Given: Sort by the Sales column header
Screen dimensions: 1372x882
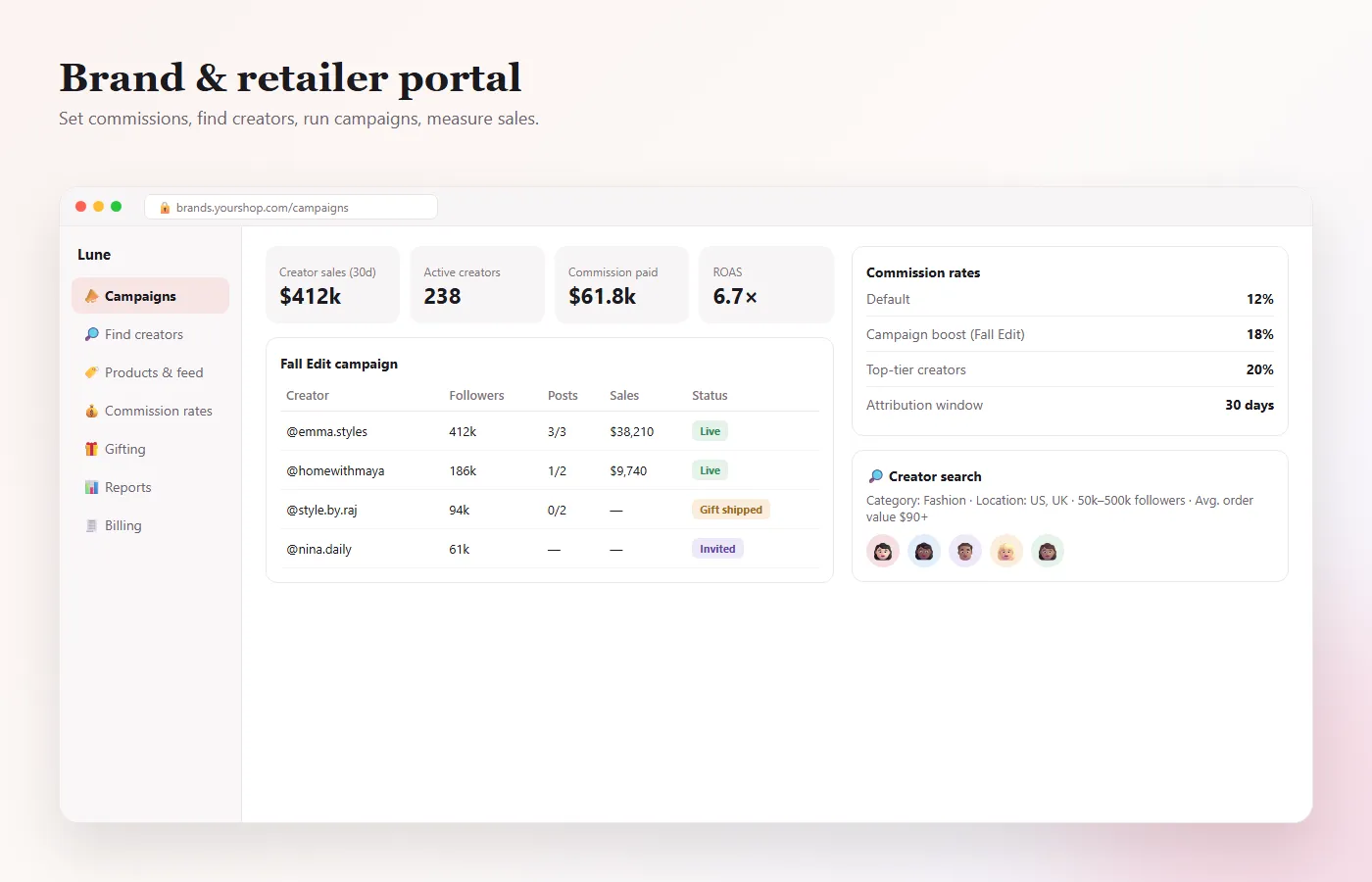Looking at the screenshot, I should click(x=624, y=396).
